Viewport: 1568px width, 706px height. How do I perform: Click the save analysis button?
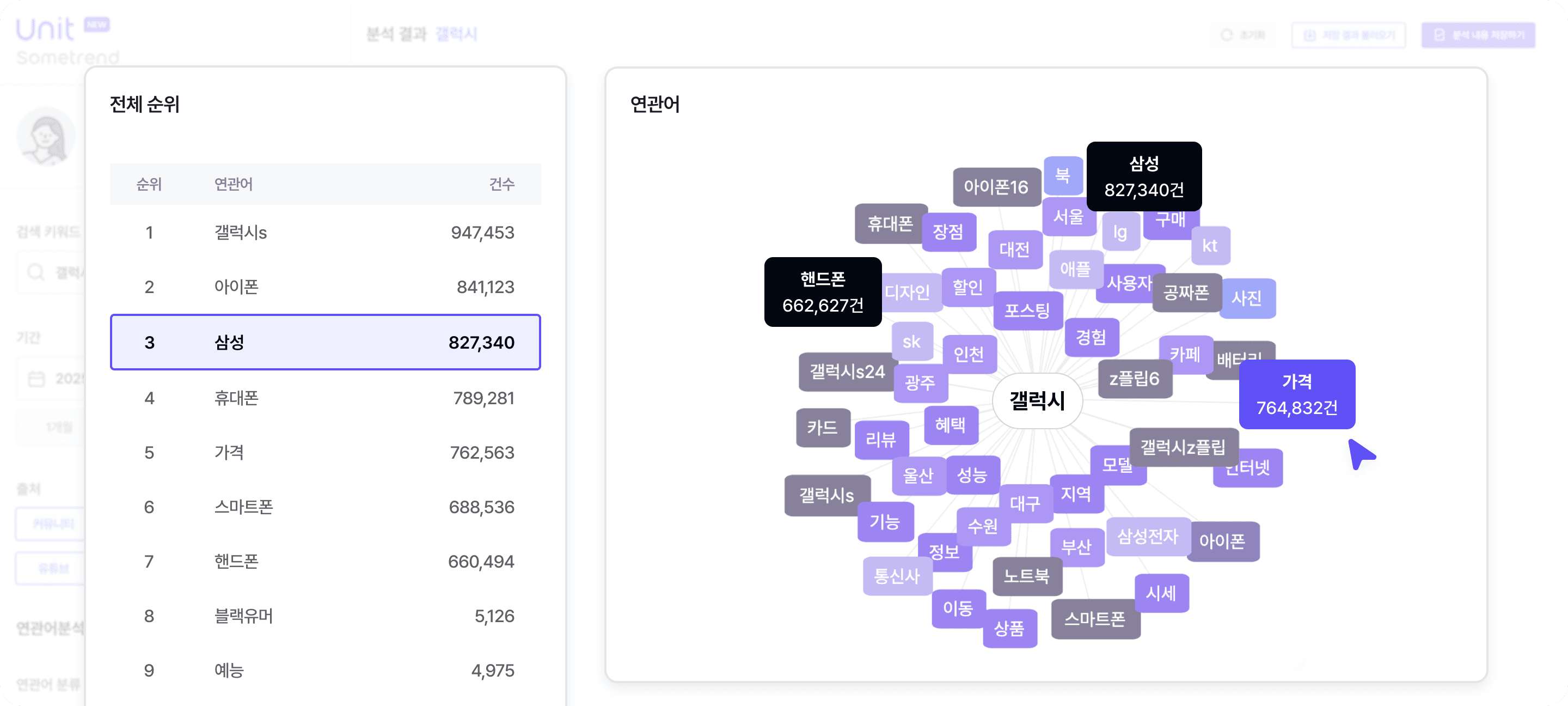coord(1479,35)
